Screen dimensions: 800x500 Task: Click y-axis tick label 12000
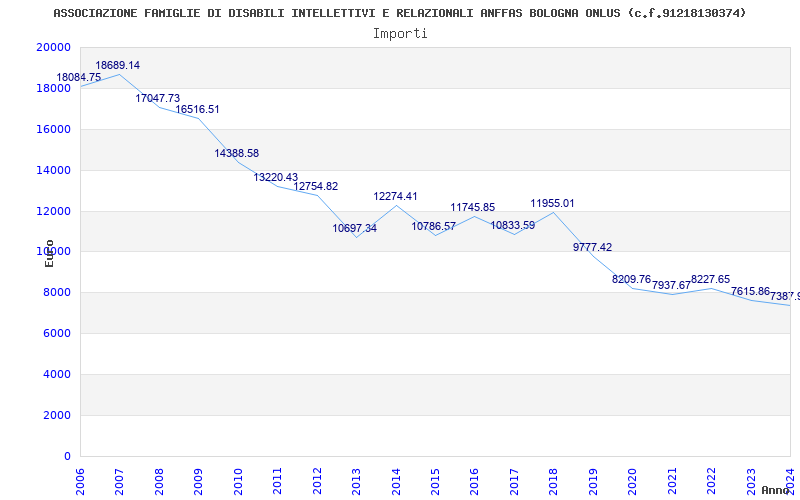[54, 211]
